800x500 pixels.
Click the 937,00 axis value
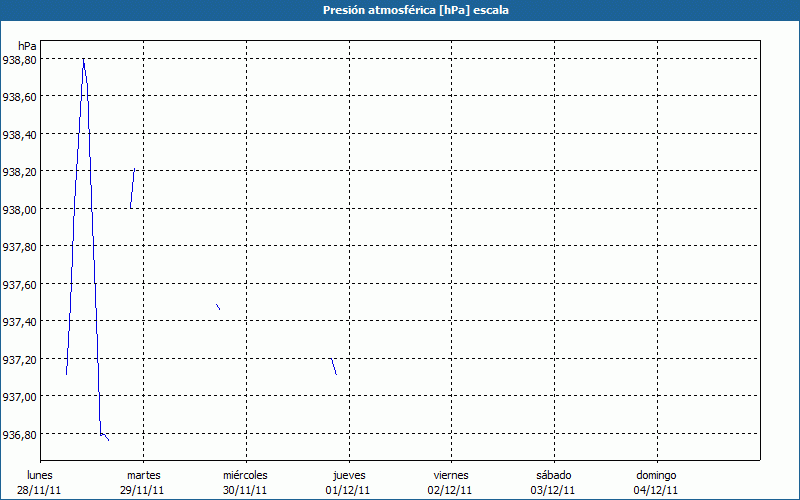tap(19, 397)
